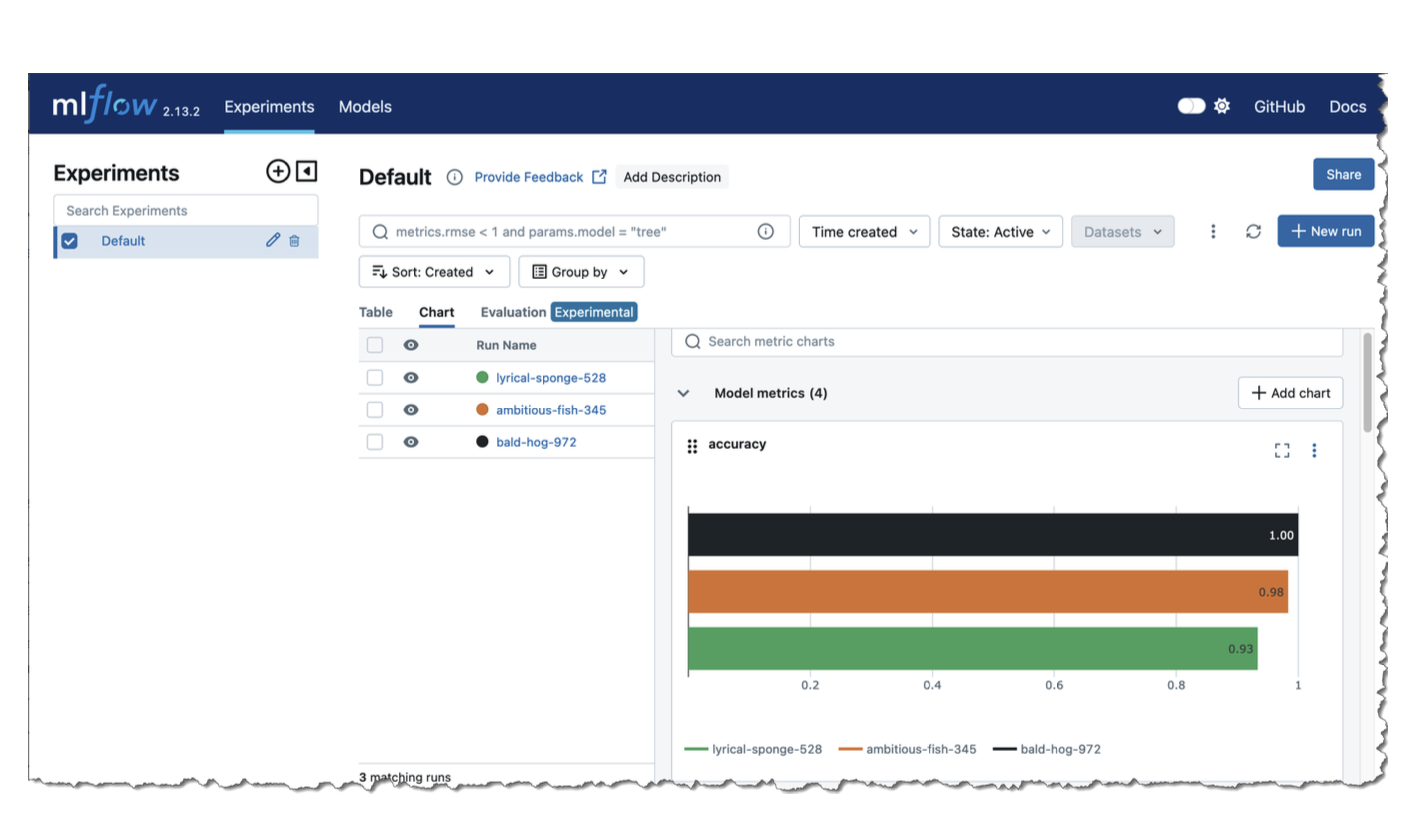1408x818 pixels.
Task: Click the Search metric charts field
Action: pos(1010,341)
